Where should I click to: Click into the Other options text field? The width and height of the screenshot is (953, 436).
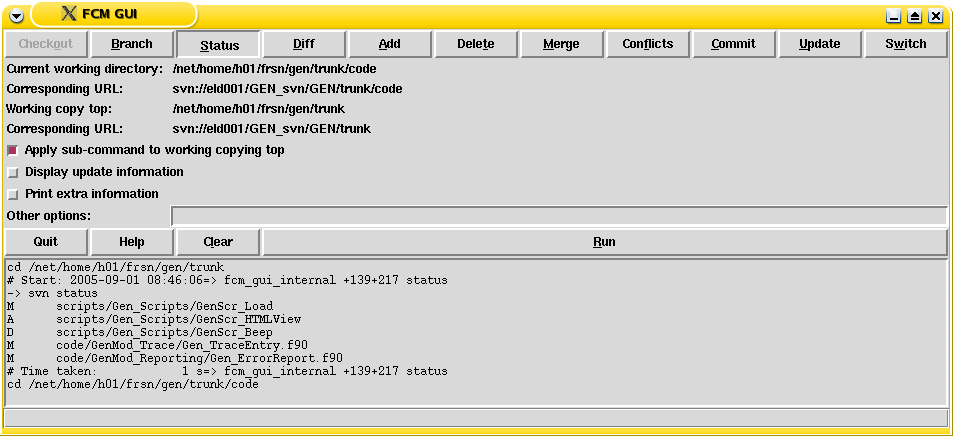point(558,216)
